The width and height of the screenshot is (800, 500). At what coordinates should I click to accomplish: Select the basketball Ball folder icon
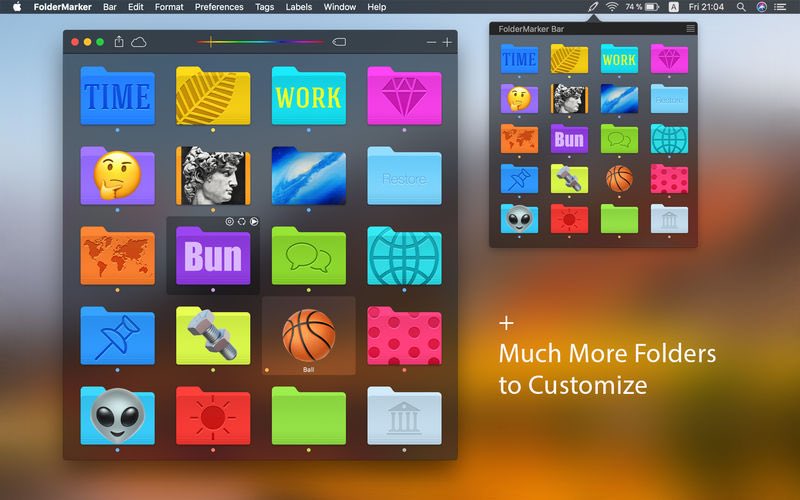[309, 335]
